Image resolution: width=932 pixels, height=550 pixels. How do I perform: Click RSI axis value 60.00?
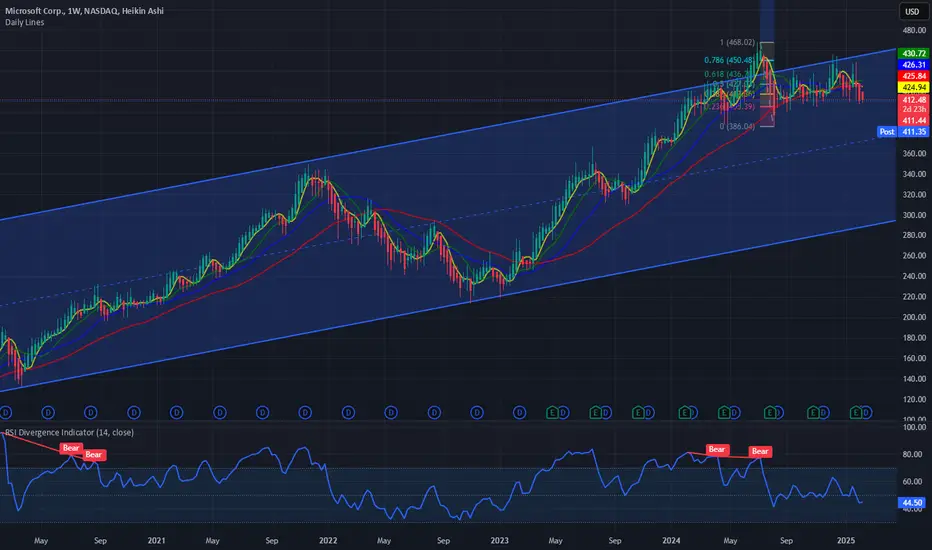click(x=912, y=482)
